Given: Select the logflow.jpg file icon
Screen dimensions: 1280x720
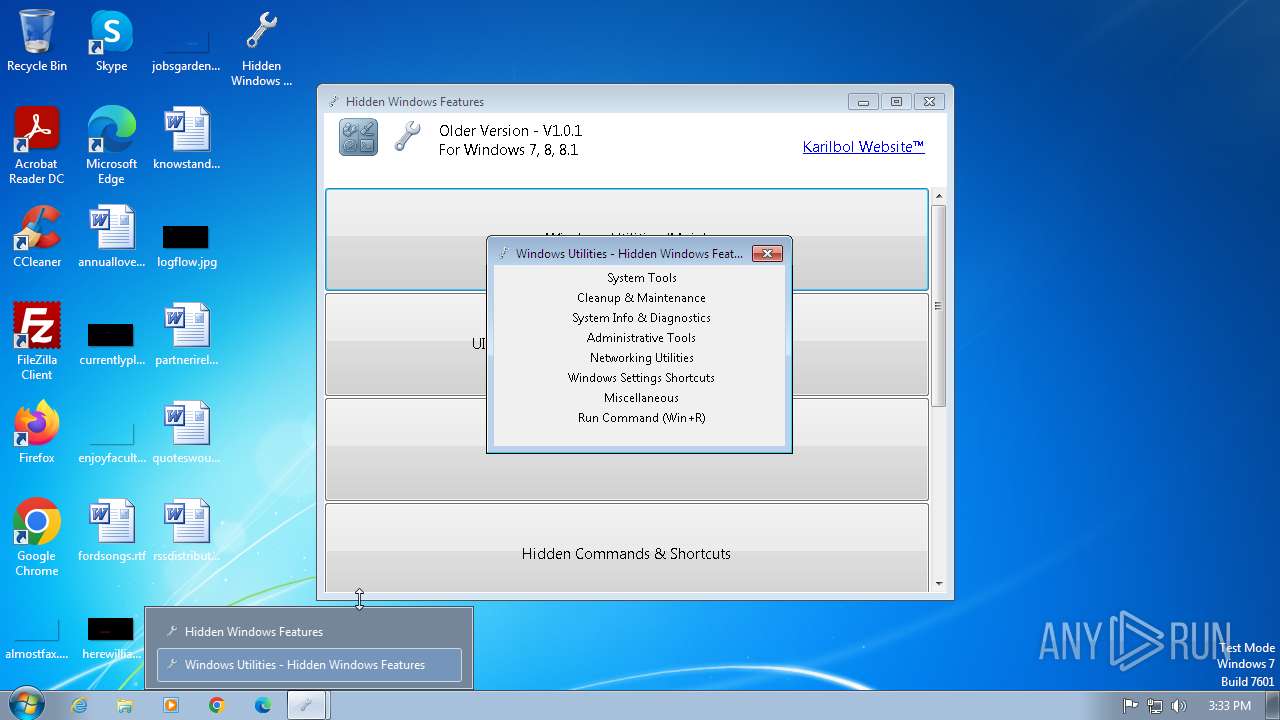Looking at the screenshot, I should (x=186, y=245).
